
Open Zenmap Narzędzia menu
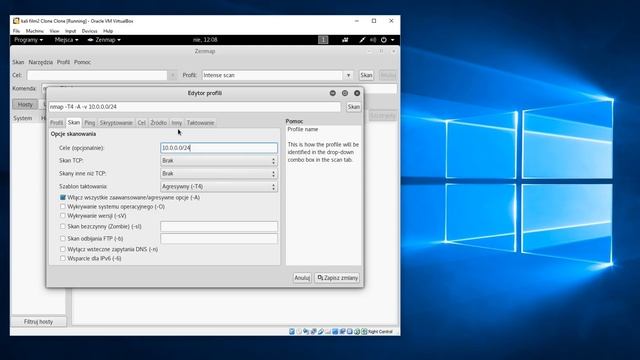click(x=40, y=62)
